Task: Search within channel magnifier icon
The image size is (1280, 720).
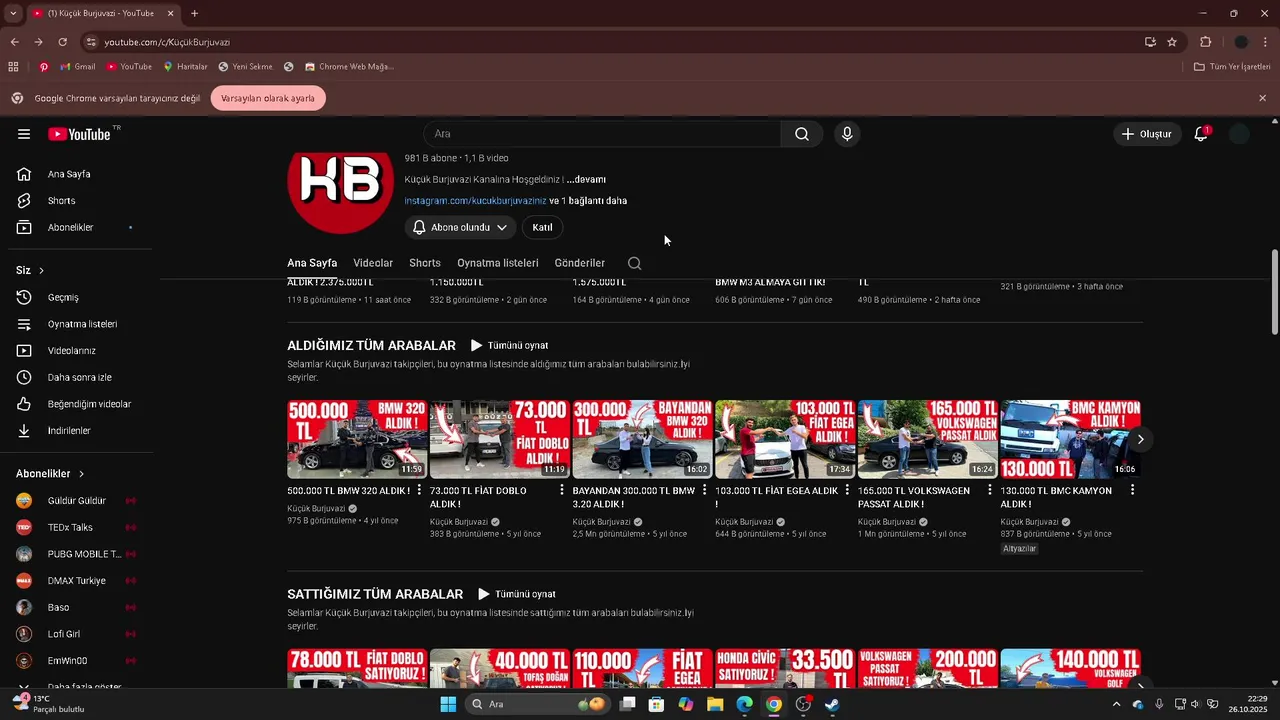Action: click(634, 263)
